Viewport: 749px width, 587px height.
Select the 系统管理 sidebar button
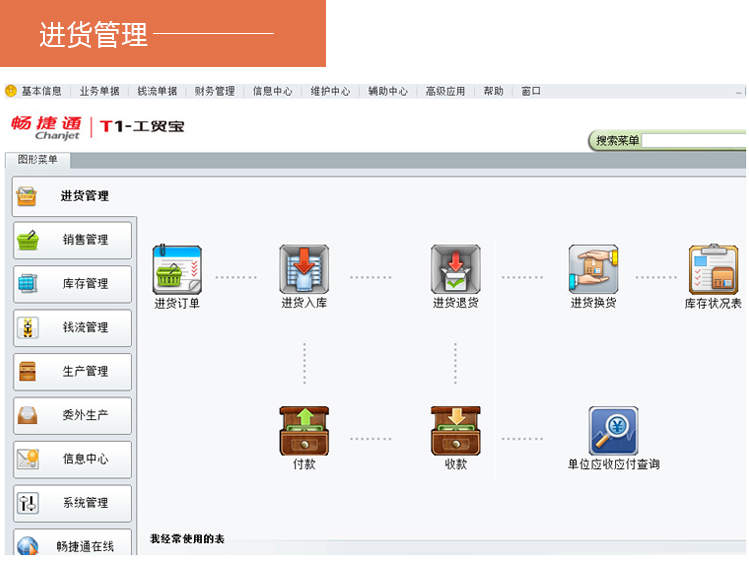(x=73, y=503)
